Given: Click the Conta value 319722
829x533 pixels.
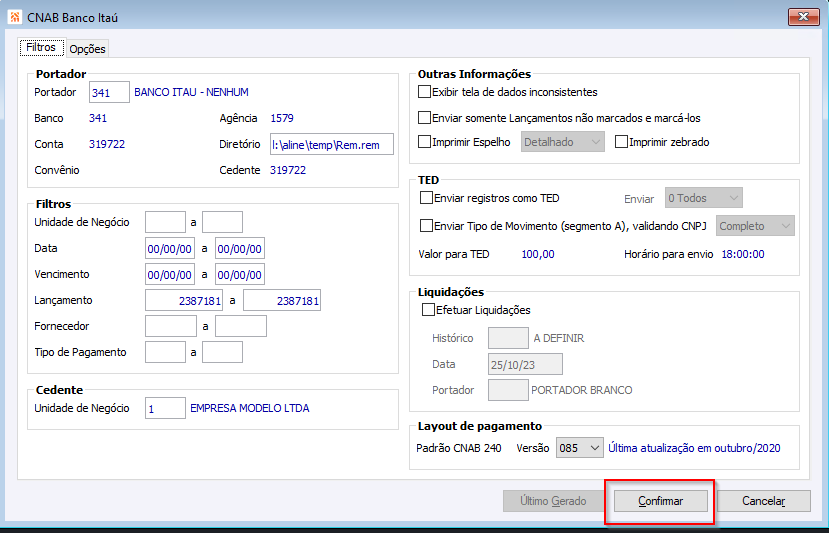Looking at the screenshot, I should [107, 144].
